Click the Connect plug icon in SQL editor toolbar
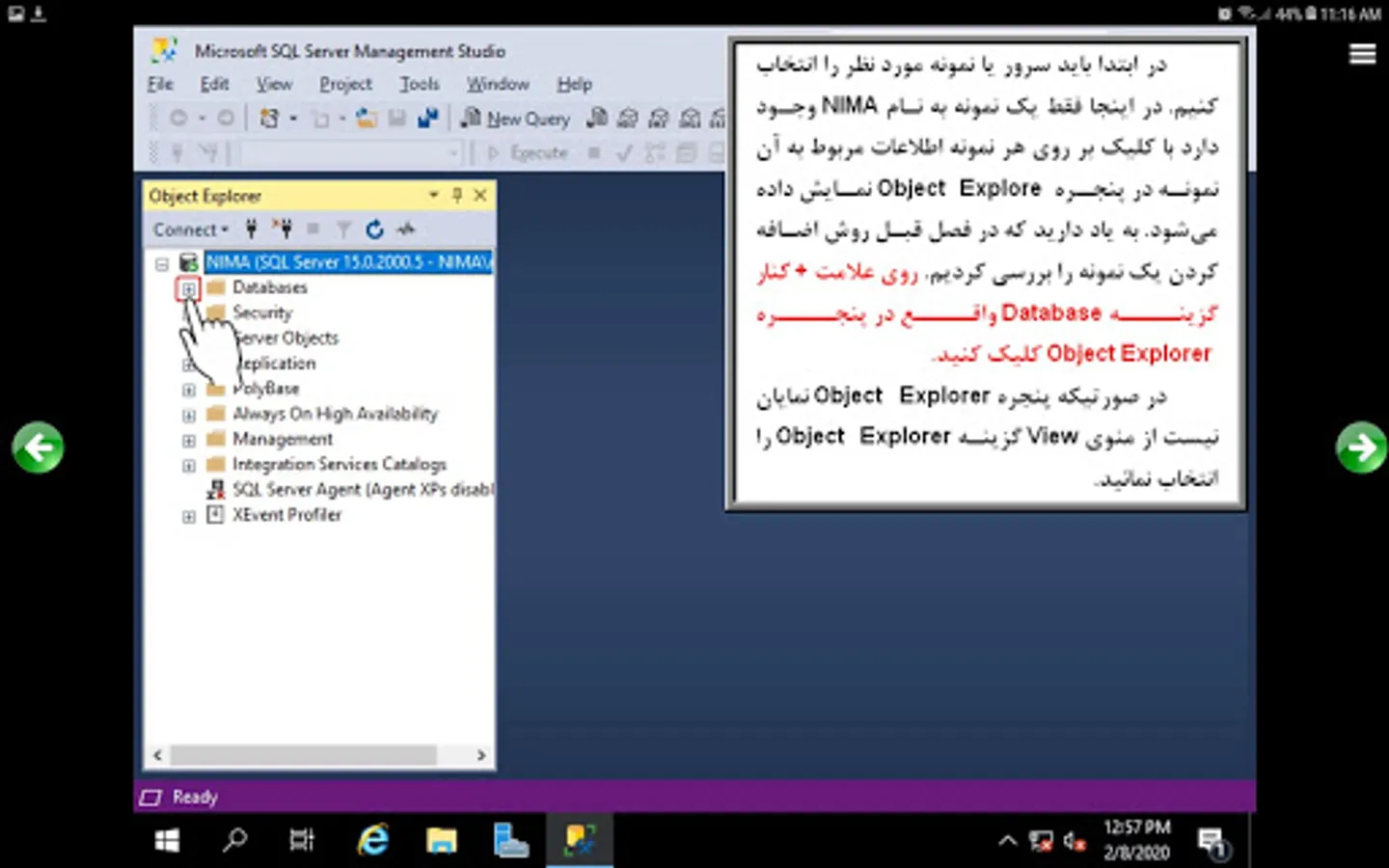The height and width of the screenshot is (868, 1389). point(177,152)
